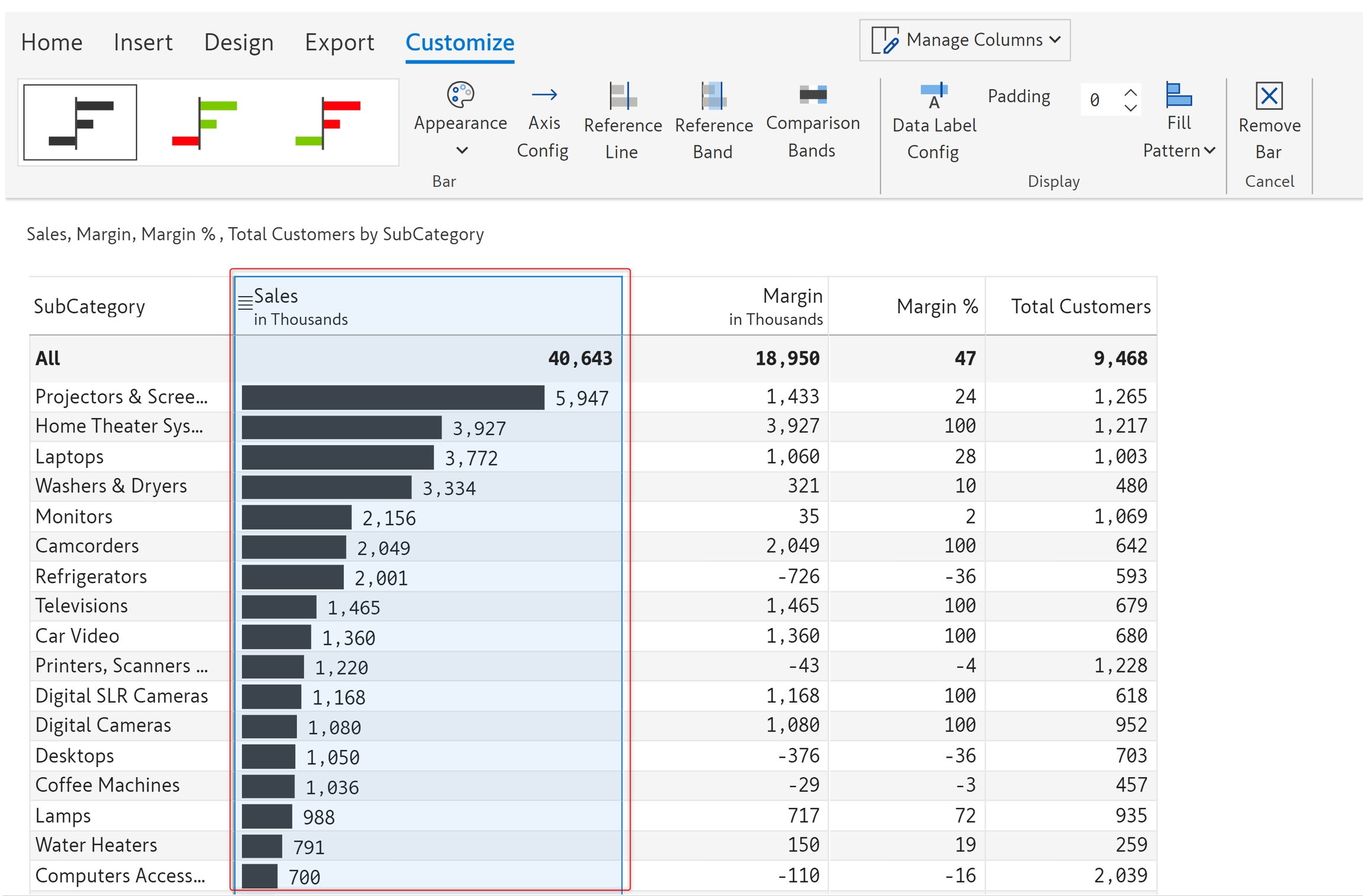The height and width of the screenshot is (896, 1363).
Task: Switch to the Design tab
Action: [238, 43]
